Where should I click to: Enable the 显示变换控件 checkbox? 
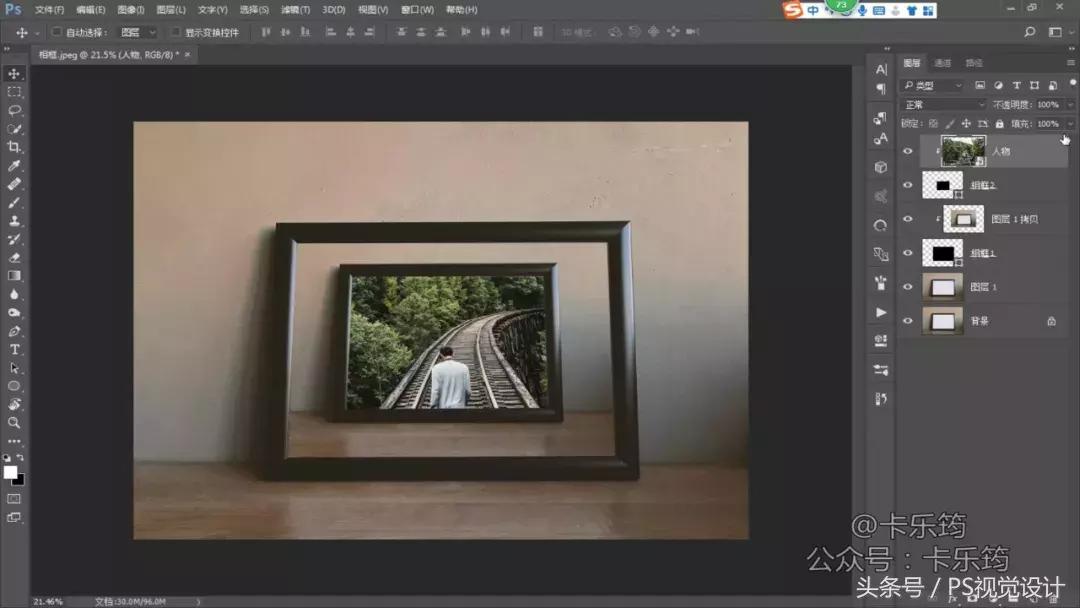176,32
